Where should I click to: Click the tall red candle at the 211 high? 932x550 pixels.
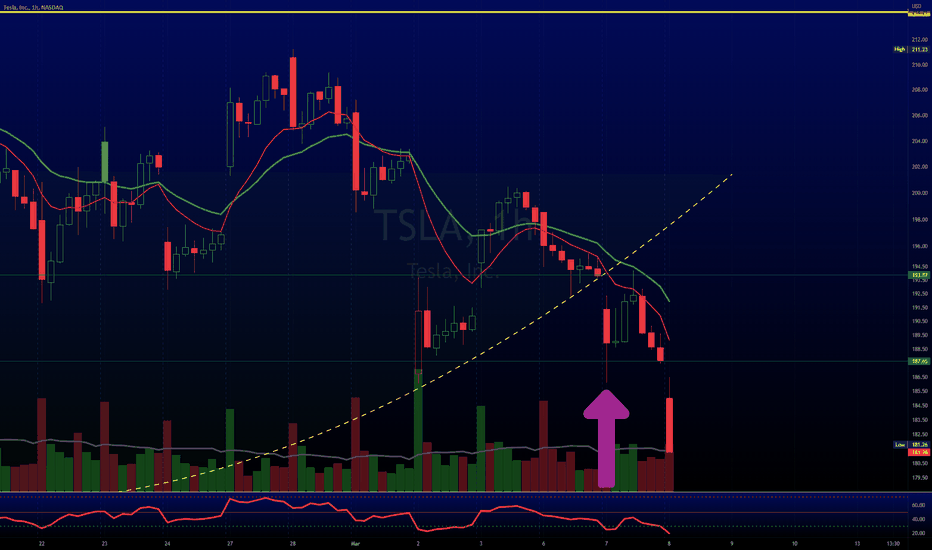293,92
